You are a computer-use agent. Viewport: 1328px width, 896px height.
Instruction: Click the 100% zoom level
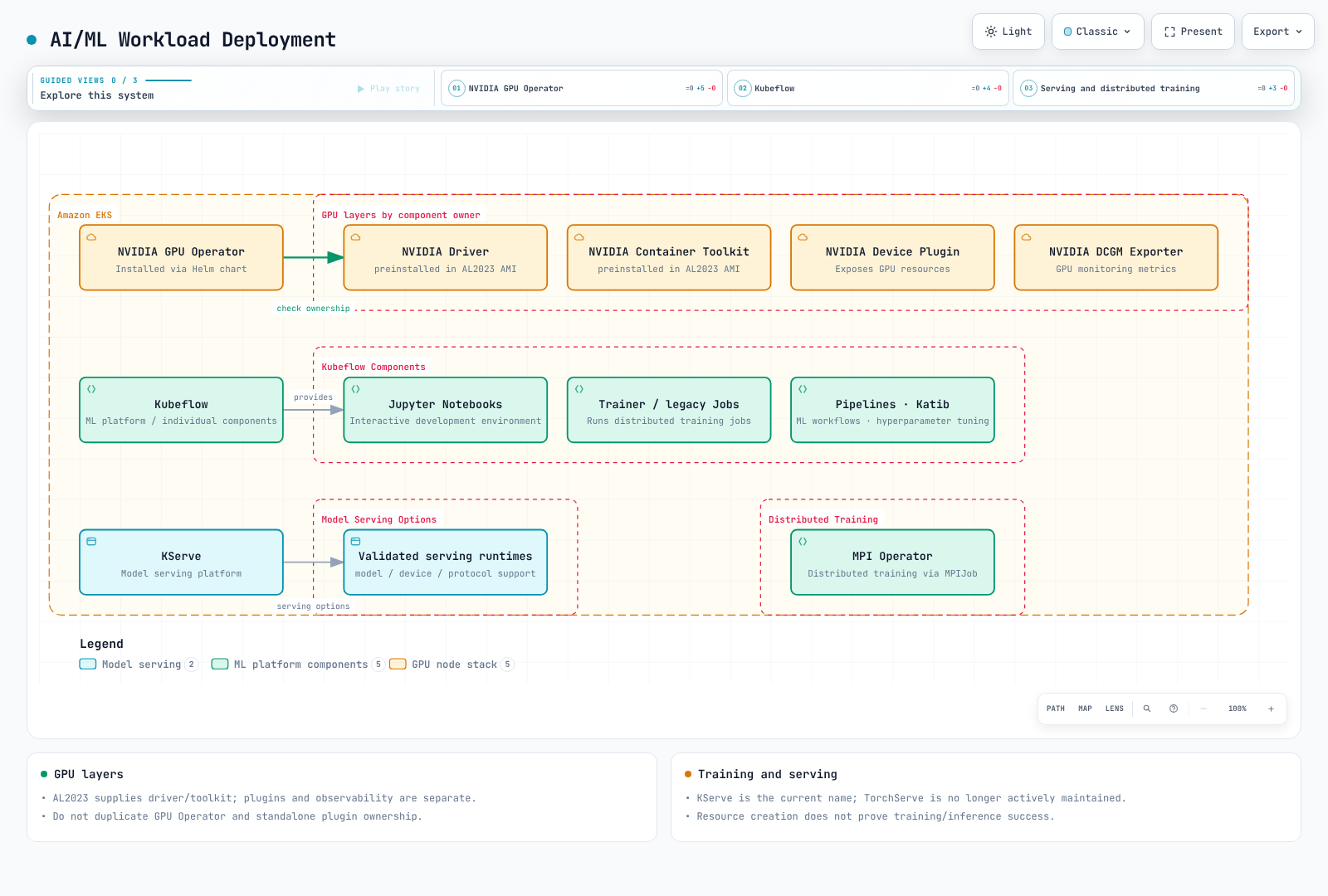pyautogui.click(x=1237, y=709)
